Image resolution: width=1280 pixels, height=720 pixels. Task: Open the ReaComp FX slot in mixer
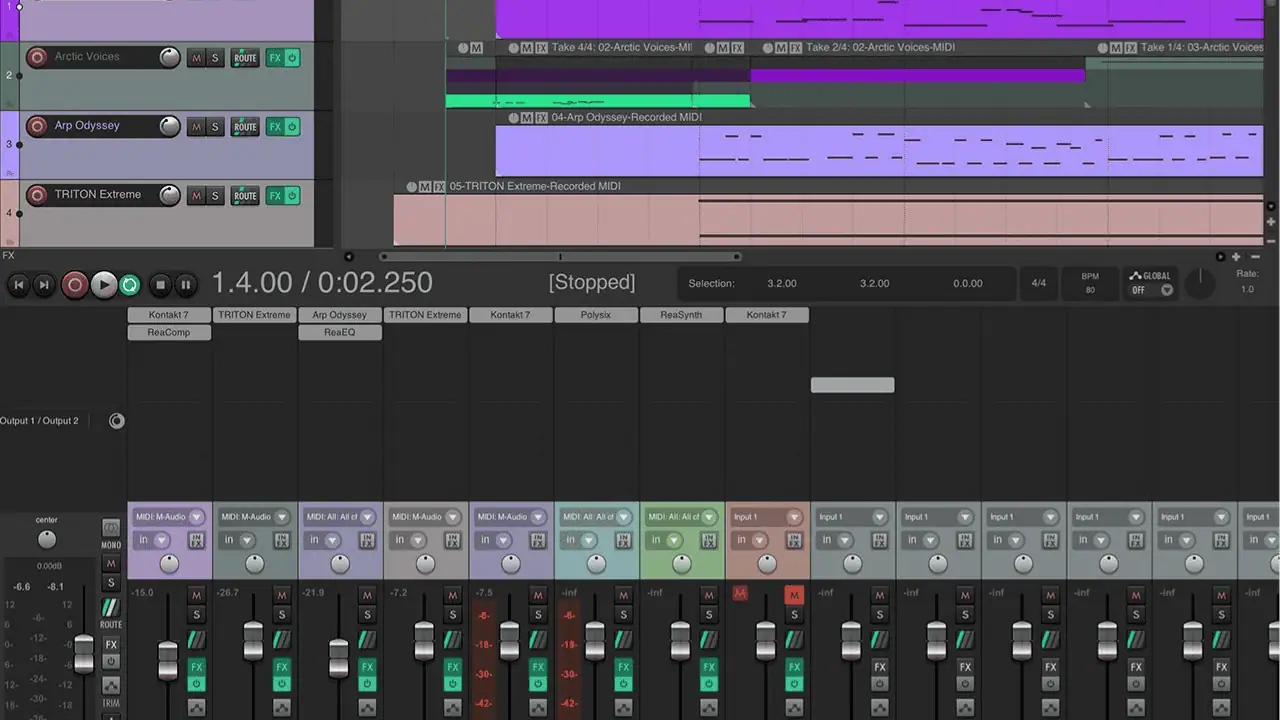pos(169,332)
